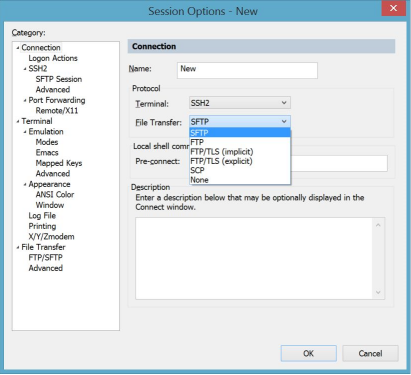Select ANSI Color category
The image size is (411, 375).
[x=55, y=195]
